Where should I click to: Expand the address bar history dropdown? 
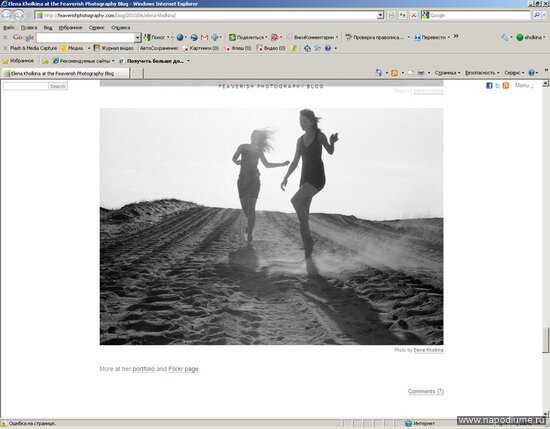(x=380, y=15)
